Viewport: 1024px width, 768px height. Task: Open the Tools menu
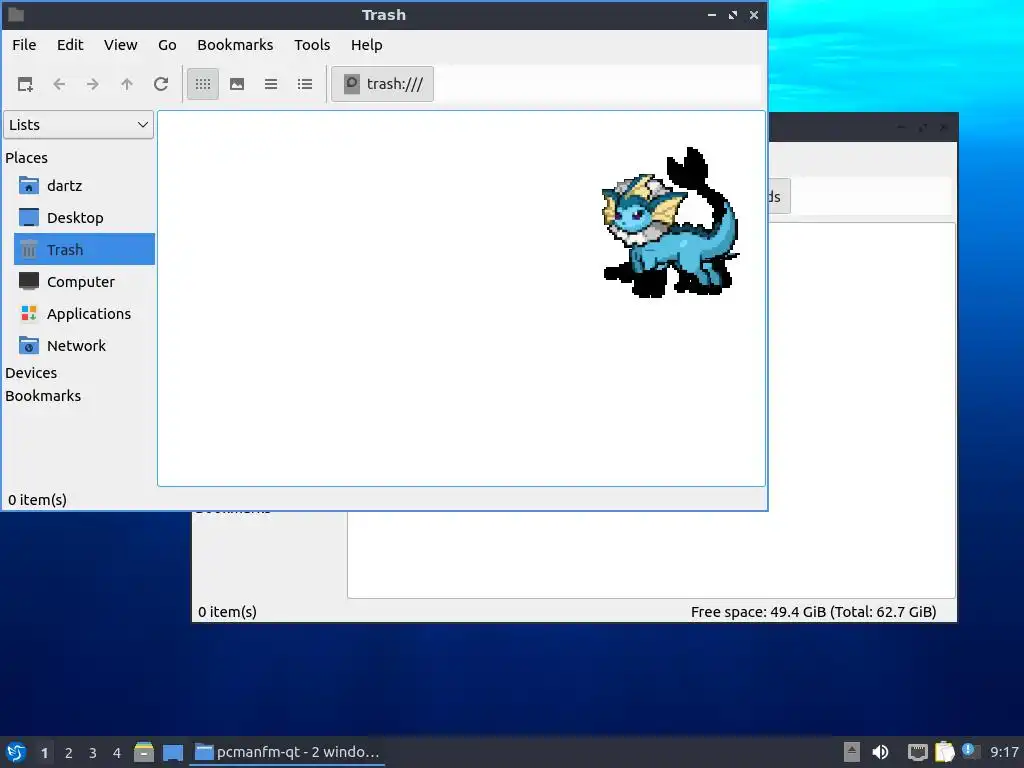312,45
